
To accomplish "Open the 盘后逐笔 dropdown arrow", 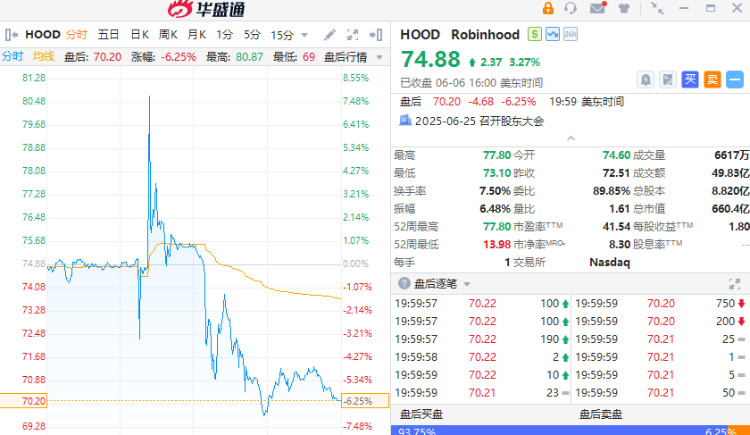I will click(467, 284).
